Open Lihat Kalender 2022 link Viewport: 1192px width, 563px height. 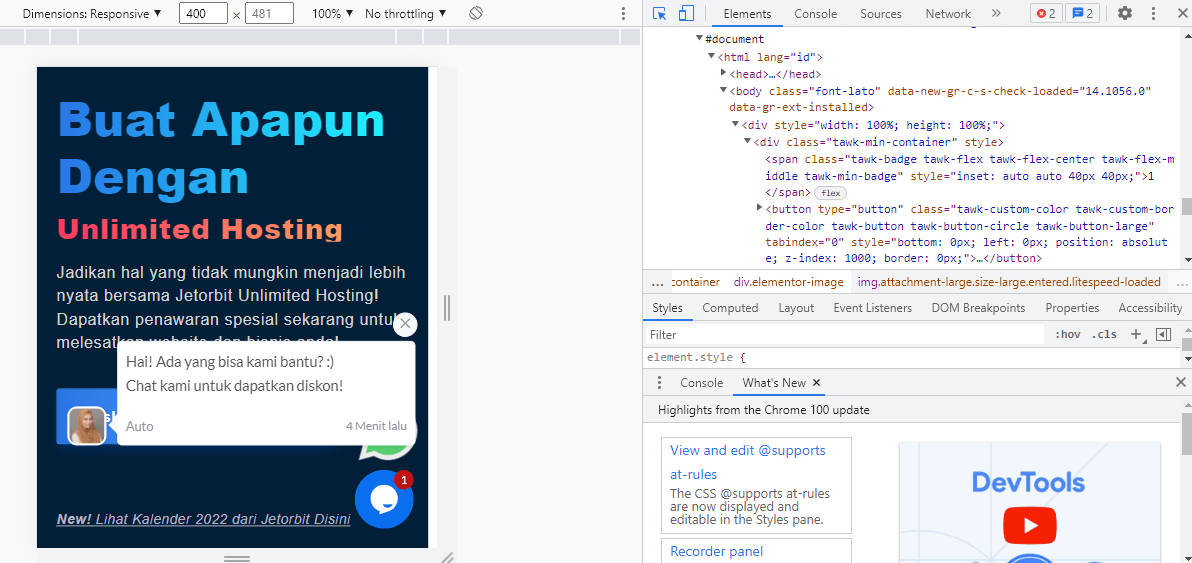(204, 520)
